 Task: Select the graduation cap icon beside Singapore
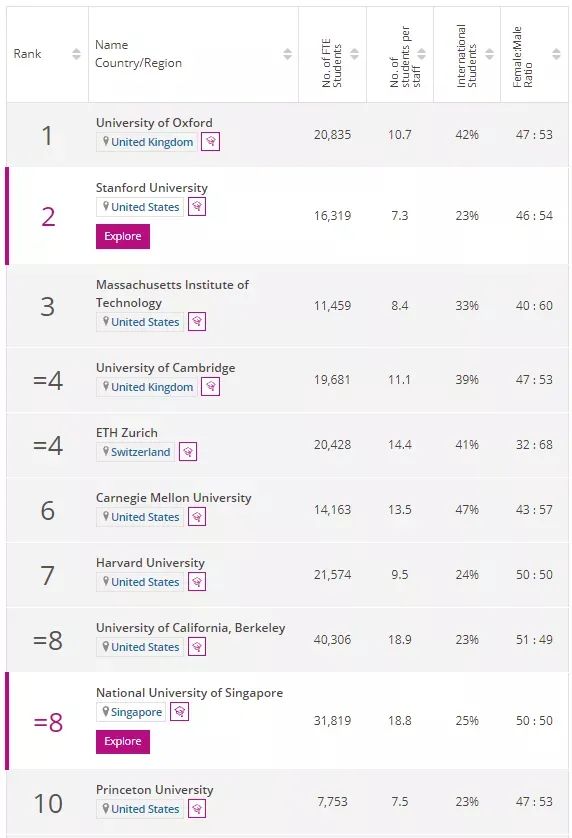tap(180, 711)
